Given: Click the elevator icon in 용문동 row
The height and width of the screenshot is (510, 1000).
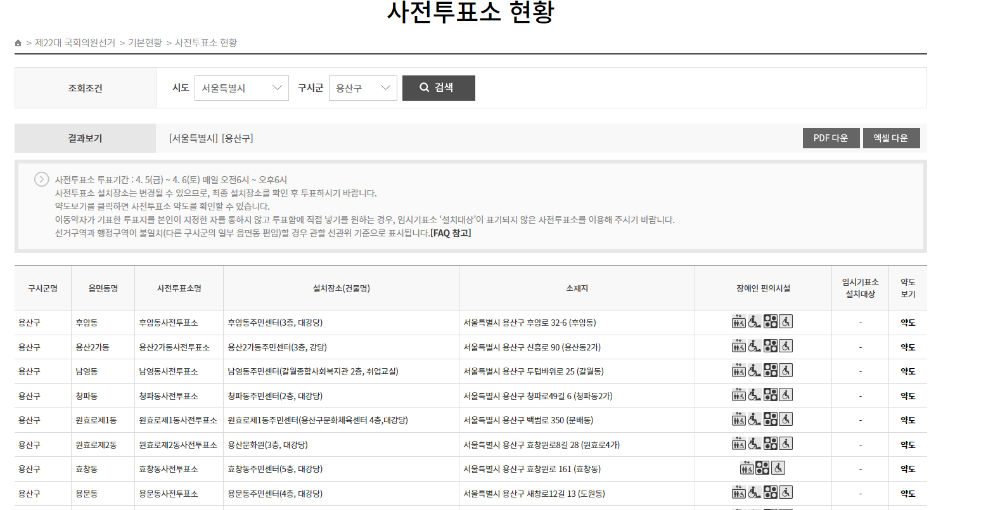Looking at the screenshot, I should click(739, 493).
